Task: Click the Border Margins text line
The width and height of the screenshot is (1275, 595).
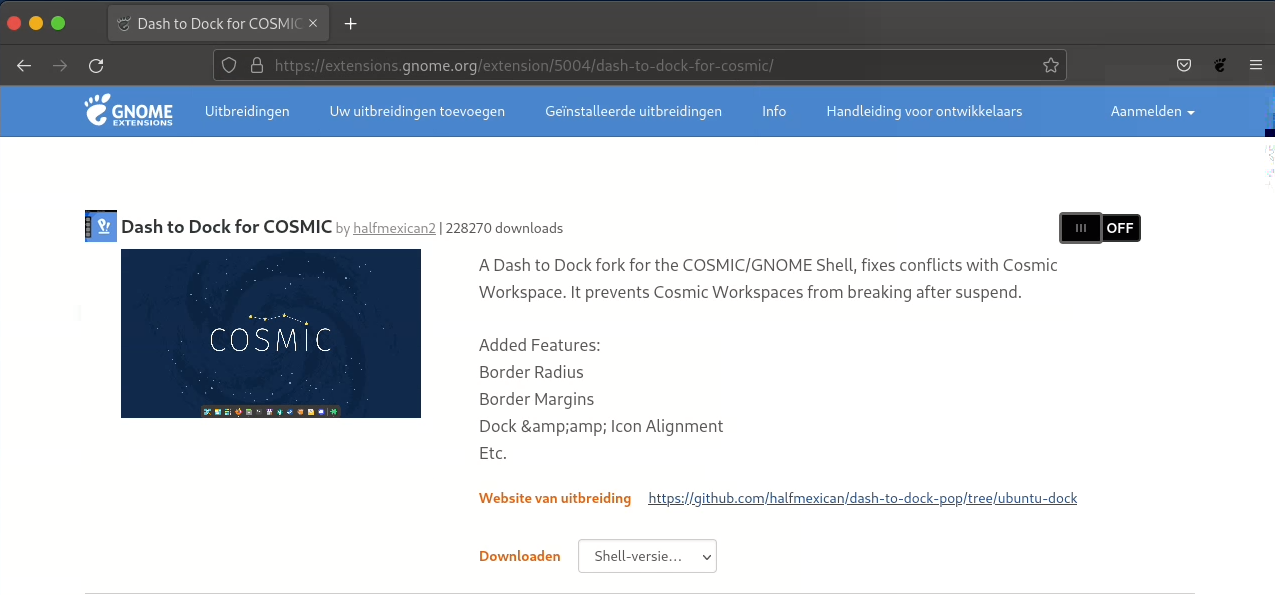Action: coord(536,399)
